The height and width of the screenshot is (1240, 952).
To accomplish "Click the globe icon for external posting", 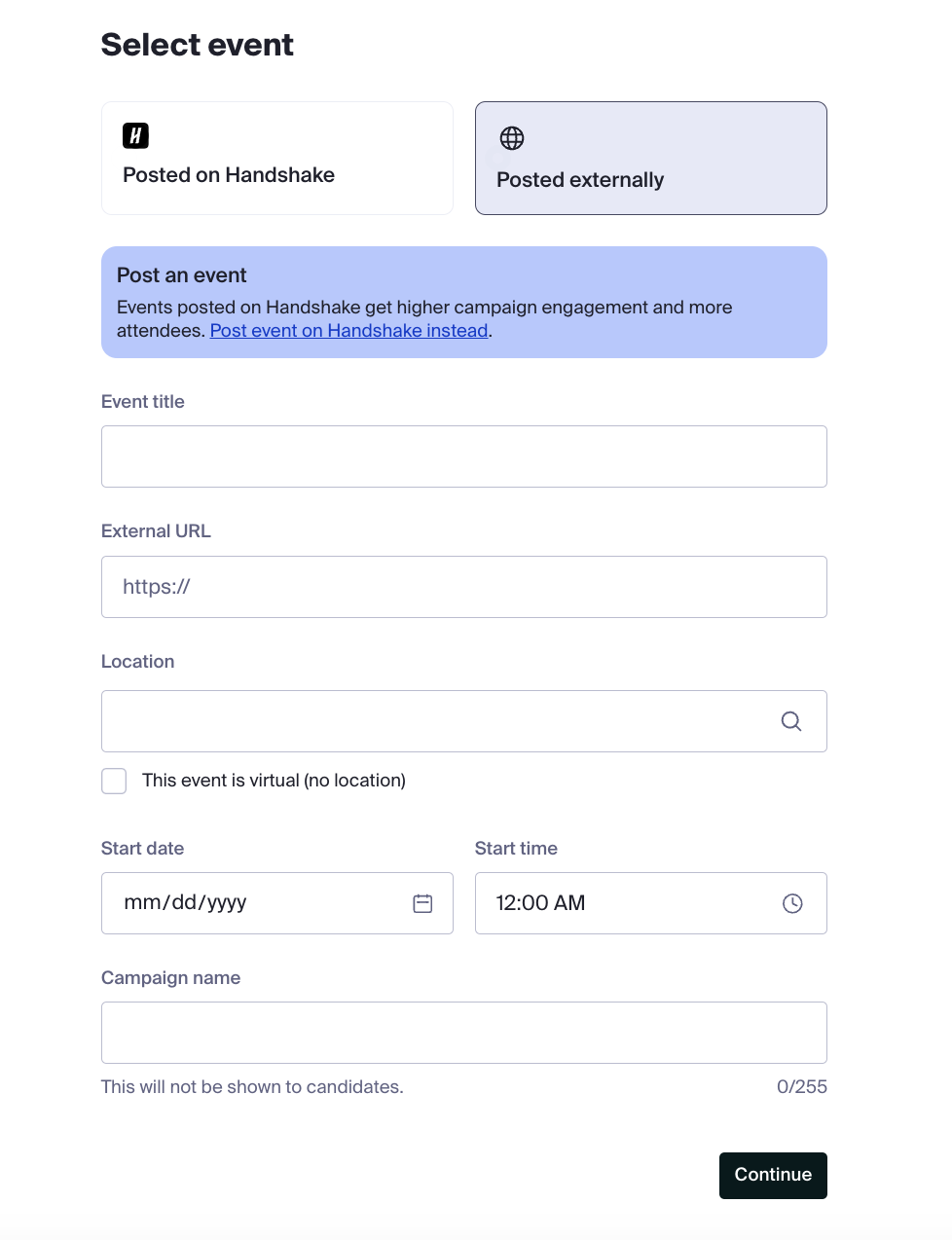I will (512, 138).
